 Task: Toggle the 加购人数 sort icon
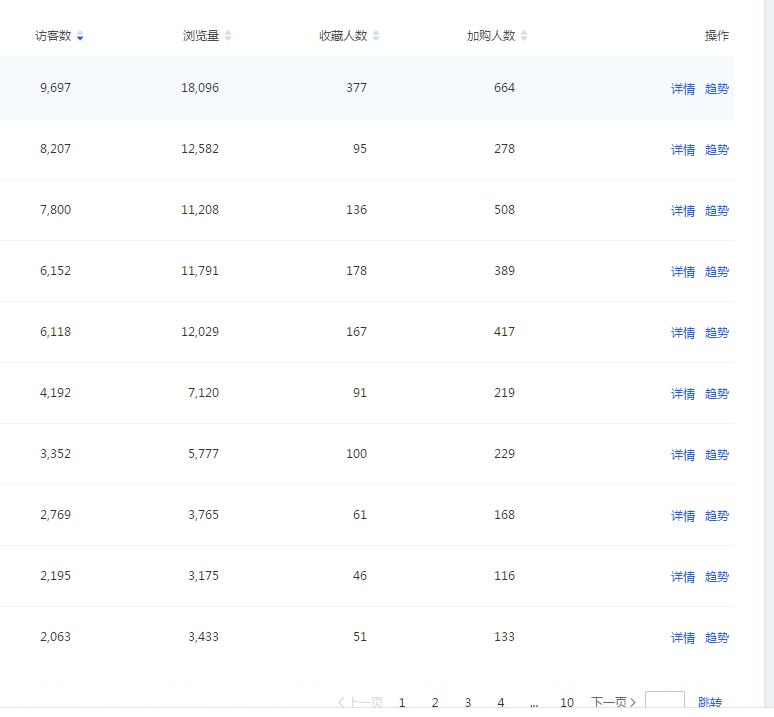(x=524, y=36)
